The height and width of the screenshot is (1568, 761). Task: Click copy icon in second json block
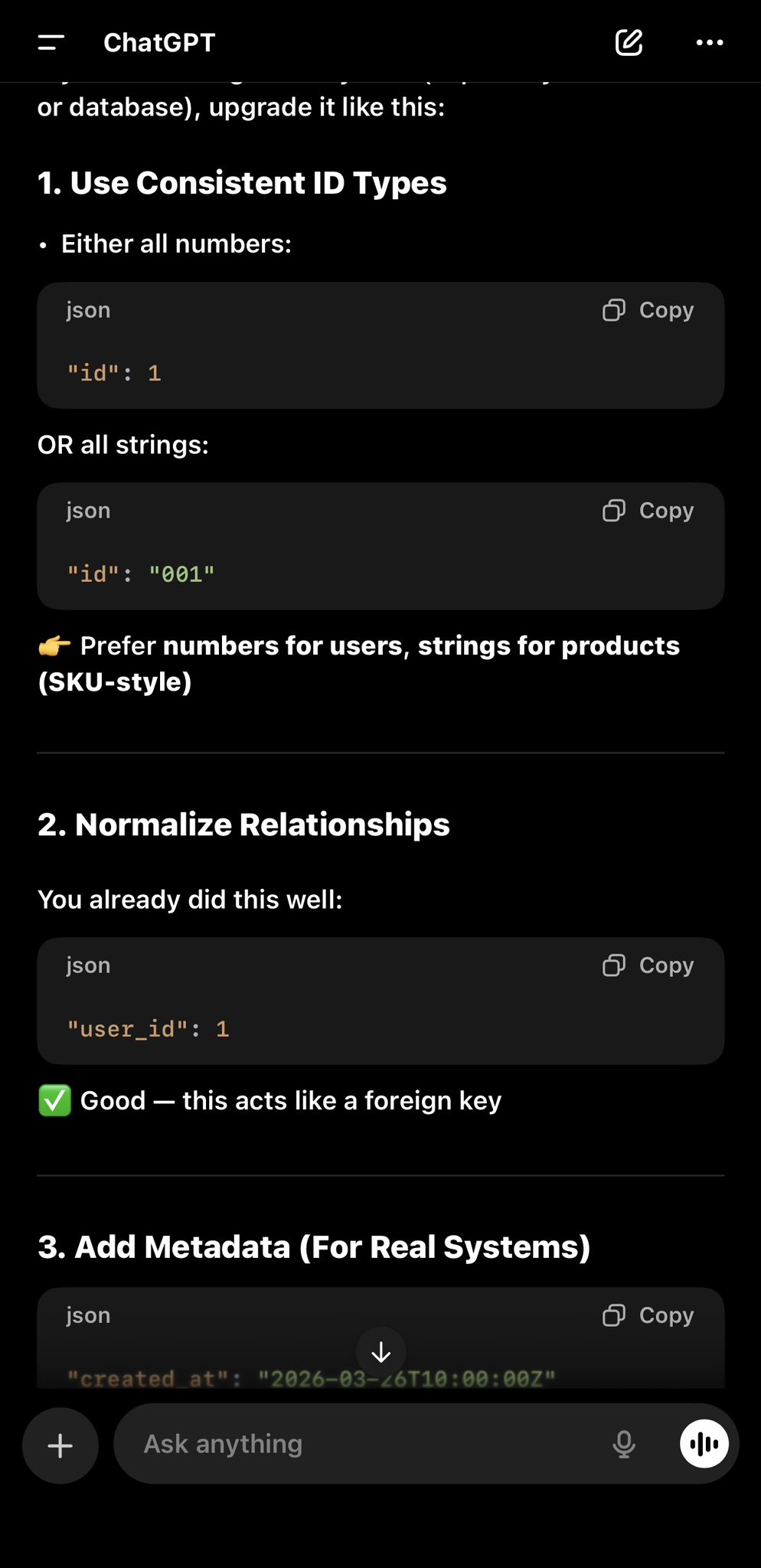pos(614,511)
